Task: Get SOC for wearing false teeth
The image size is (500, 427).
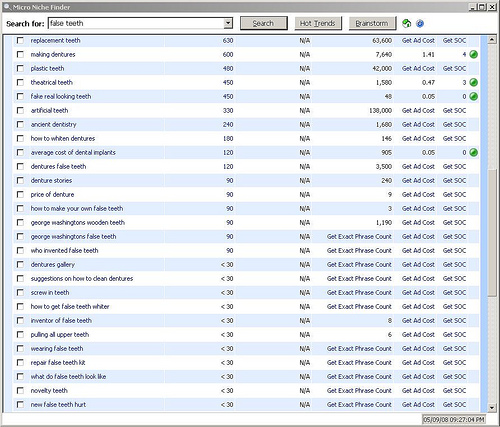Action: (x=454, y=348)
